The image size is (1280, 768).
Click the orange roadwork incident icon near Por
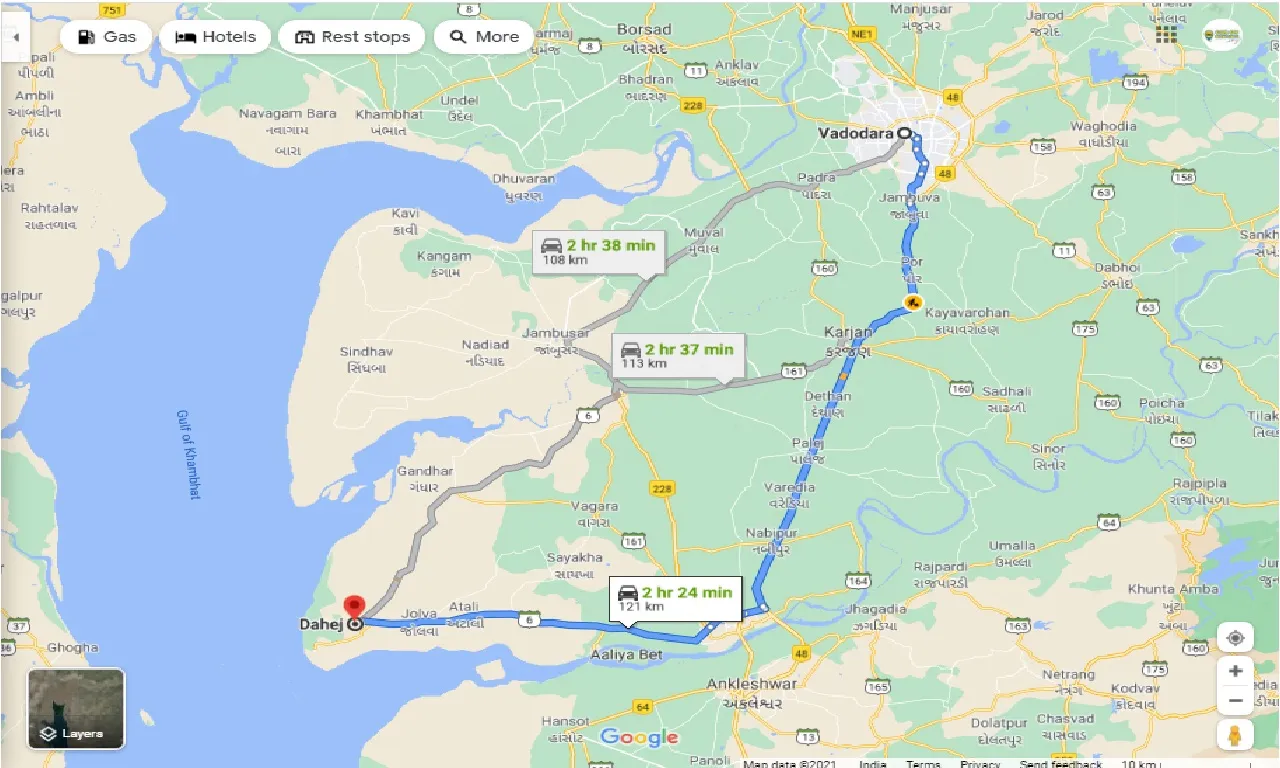point(912,302)
